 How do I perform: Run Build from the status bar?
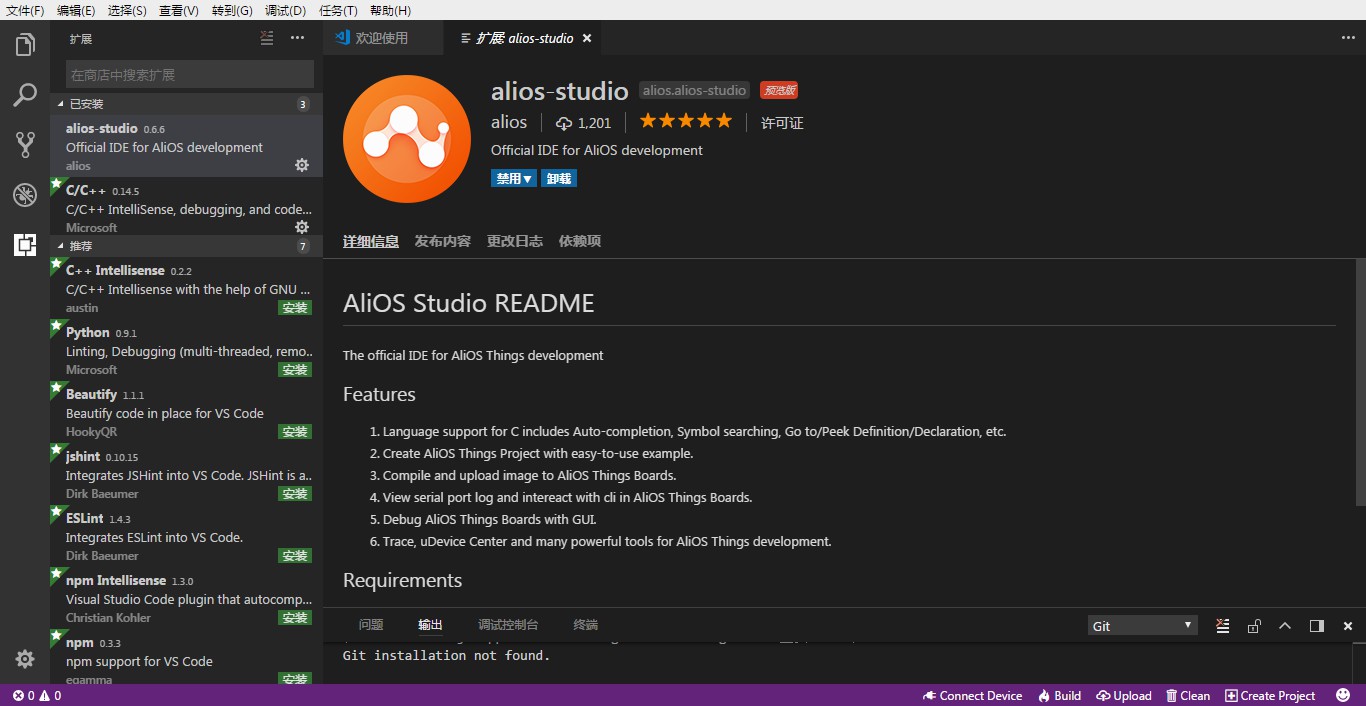coord(1060,695)
